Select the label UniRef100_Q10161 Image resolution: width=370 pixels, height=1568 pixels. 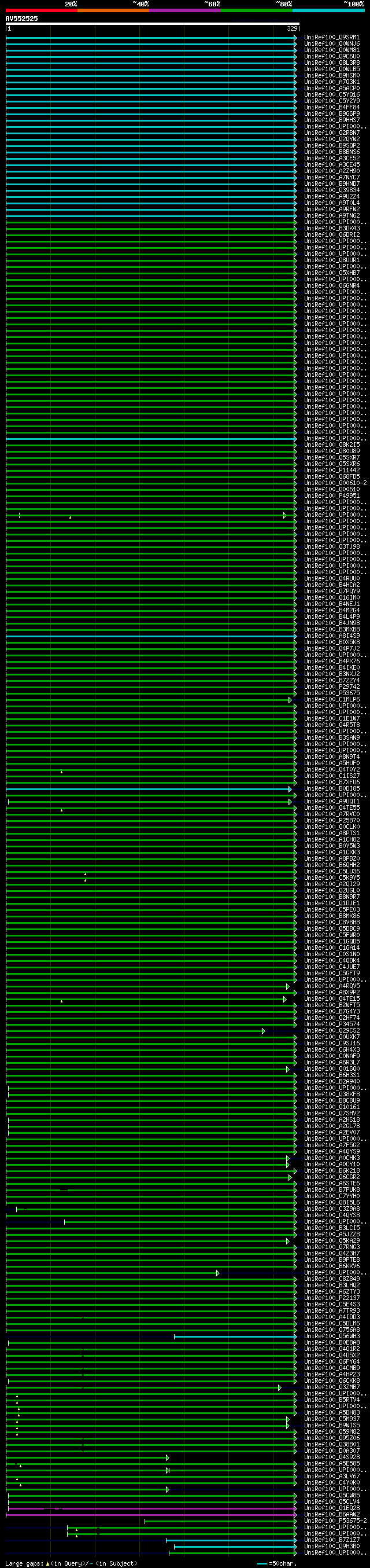click(332, 1107)
